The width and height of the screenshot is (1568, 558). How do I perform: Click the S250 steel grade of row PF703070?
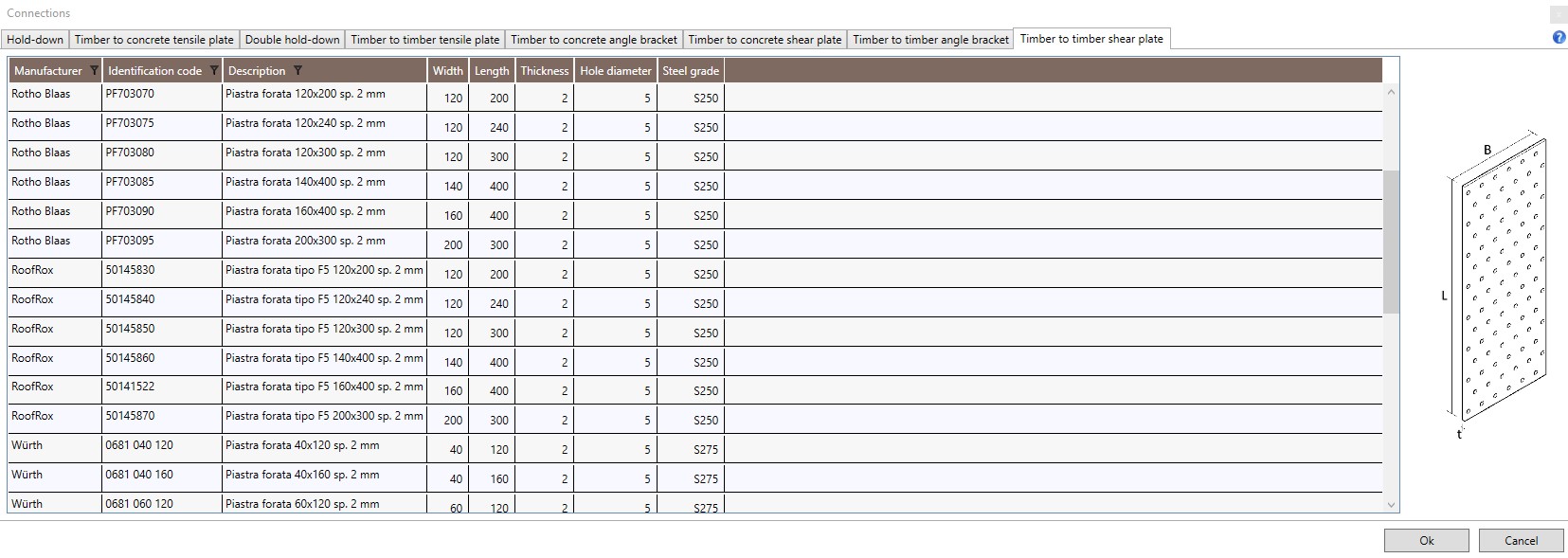(706, 99)
